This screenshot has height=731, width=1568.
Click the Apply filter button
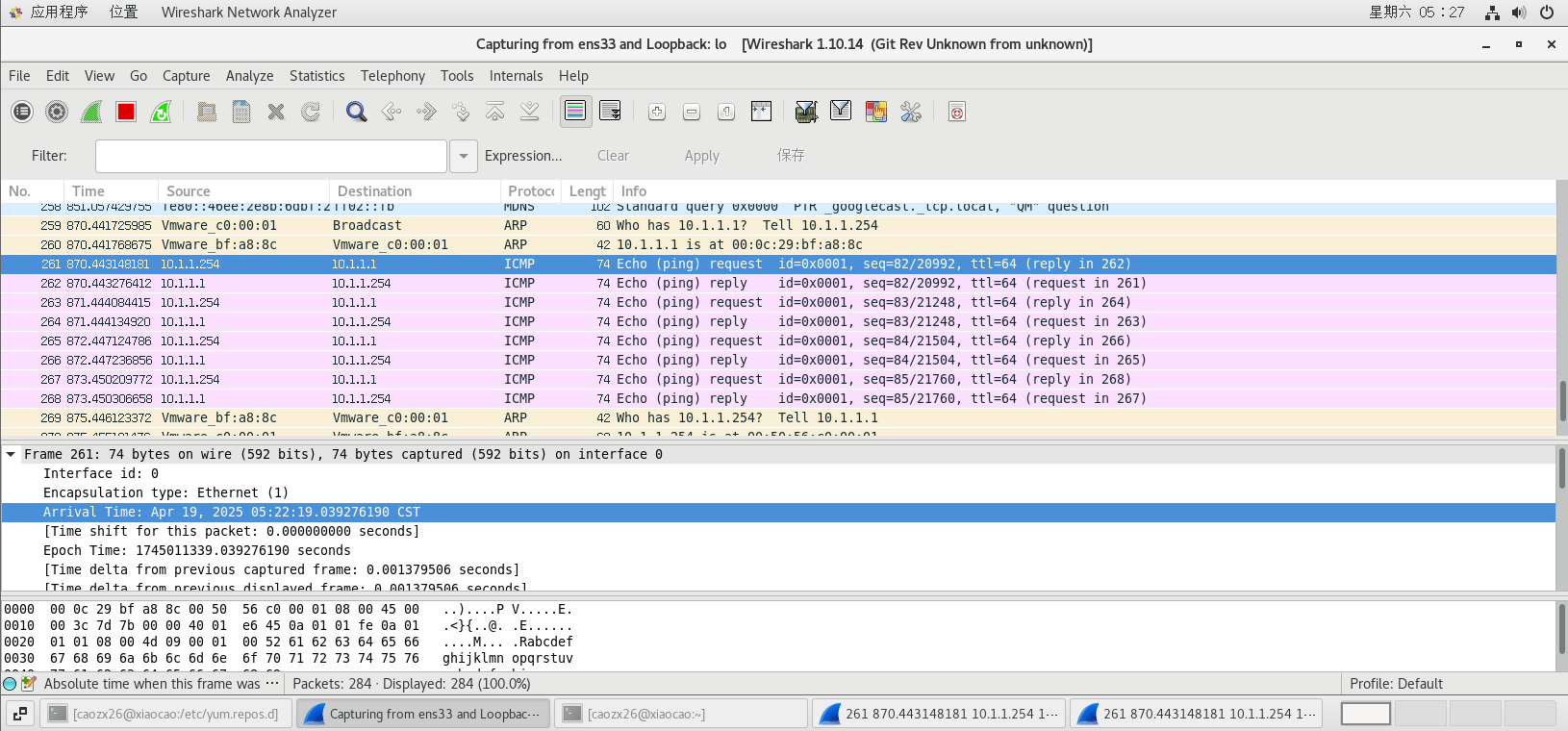(702, 156)
